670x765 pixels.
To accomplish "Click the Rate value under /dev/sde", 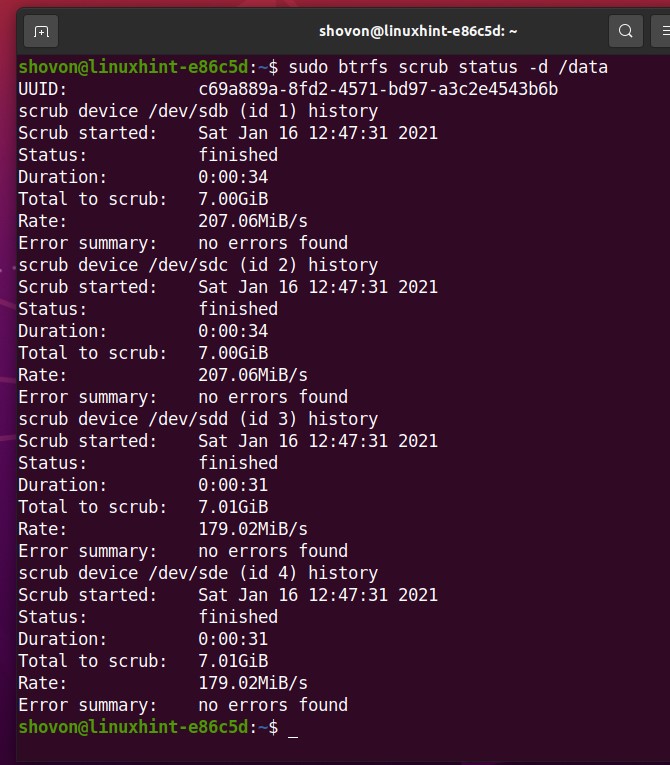I will click(253, 683).
